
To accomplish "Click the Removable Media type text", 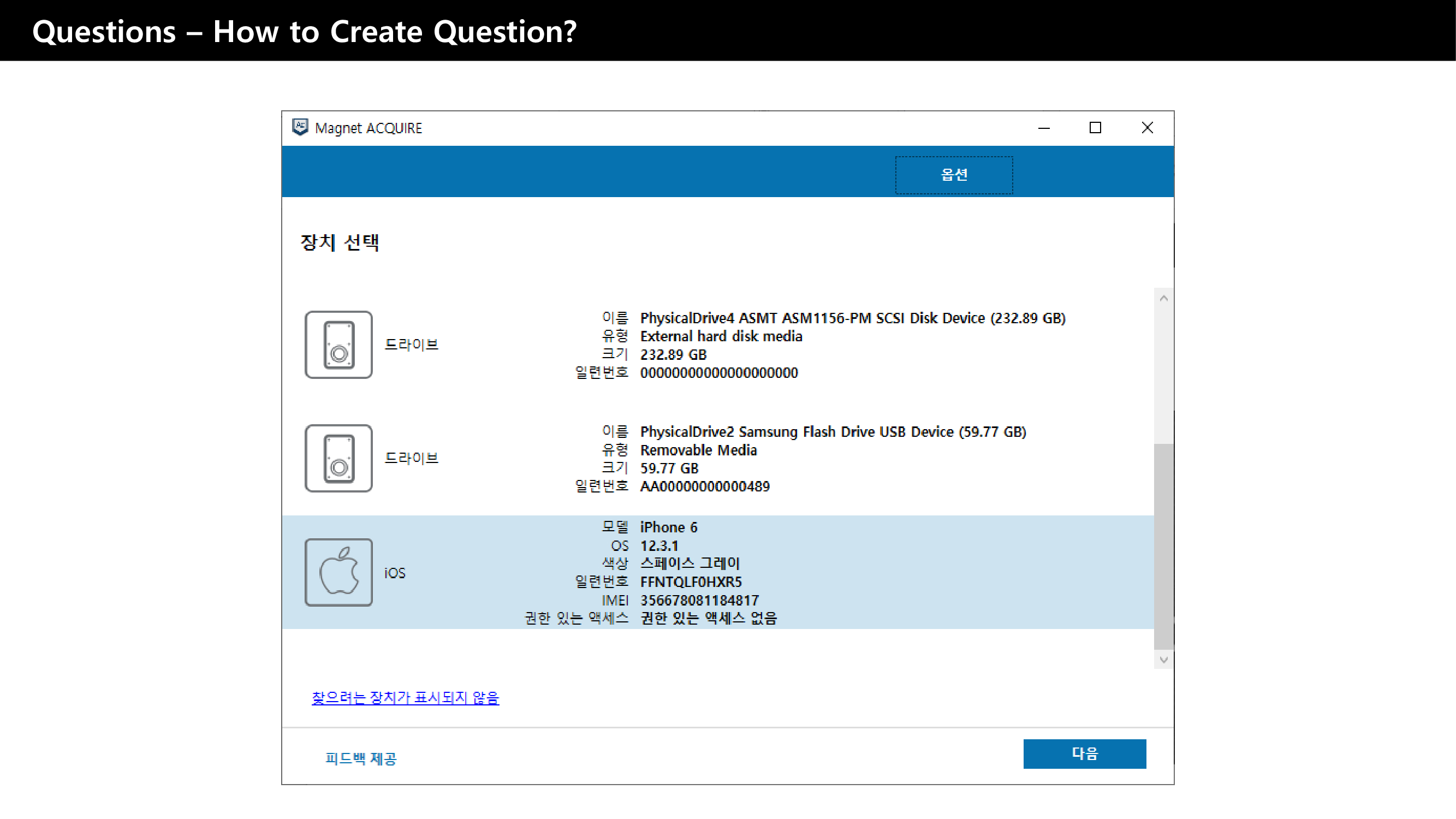I will coord(698,450).
